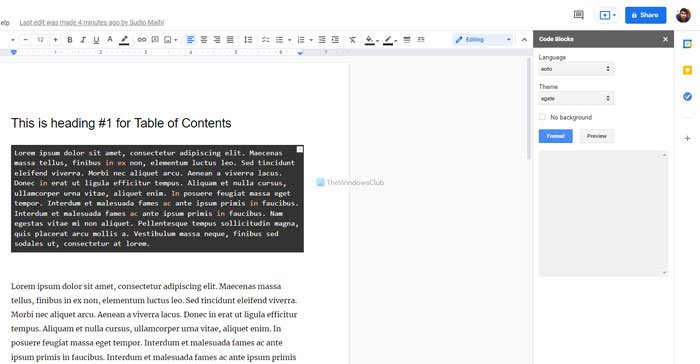Image resolution: width=700 pixels, height=364 pixels.
Task: Insert a checklist
Action: tap(266, 40)
